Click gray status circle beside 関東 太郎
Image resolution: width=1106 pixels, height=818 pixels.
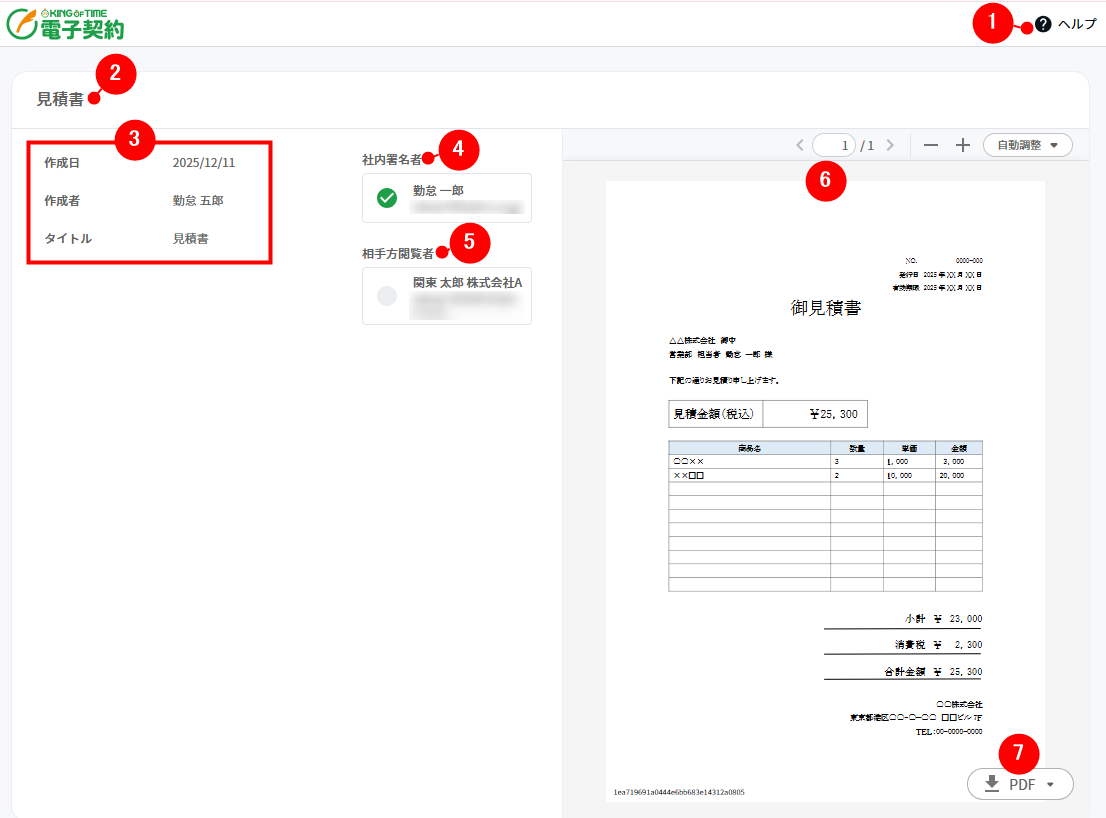pos(387,295)
